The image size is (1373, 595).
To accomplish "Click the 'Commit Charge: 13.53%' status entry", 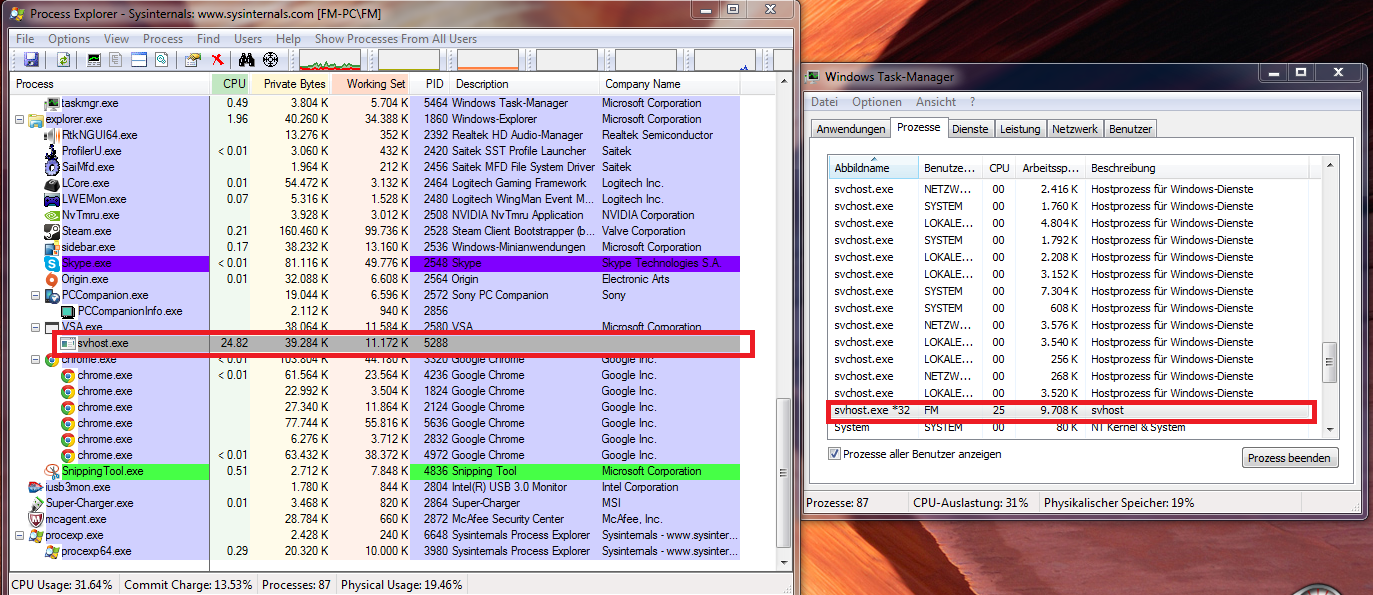I will tap(188, 585).
